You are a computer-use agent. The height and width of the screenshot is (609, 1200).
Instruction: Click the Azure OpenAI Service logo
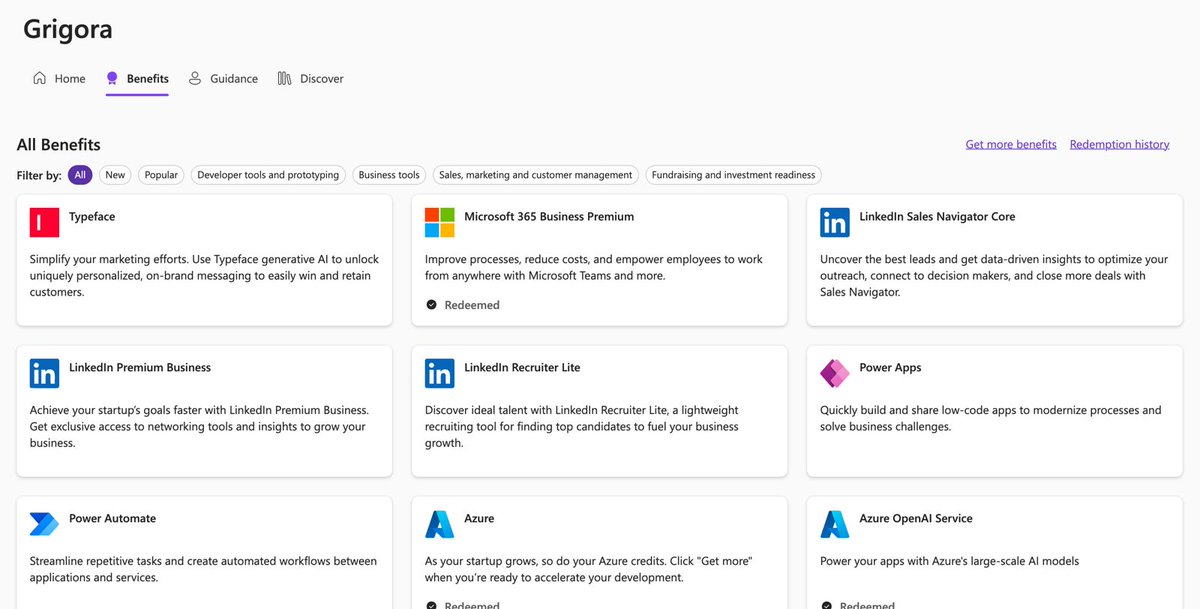[834, 525]
